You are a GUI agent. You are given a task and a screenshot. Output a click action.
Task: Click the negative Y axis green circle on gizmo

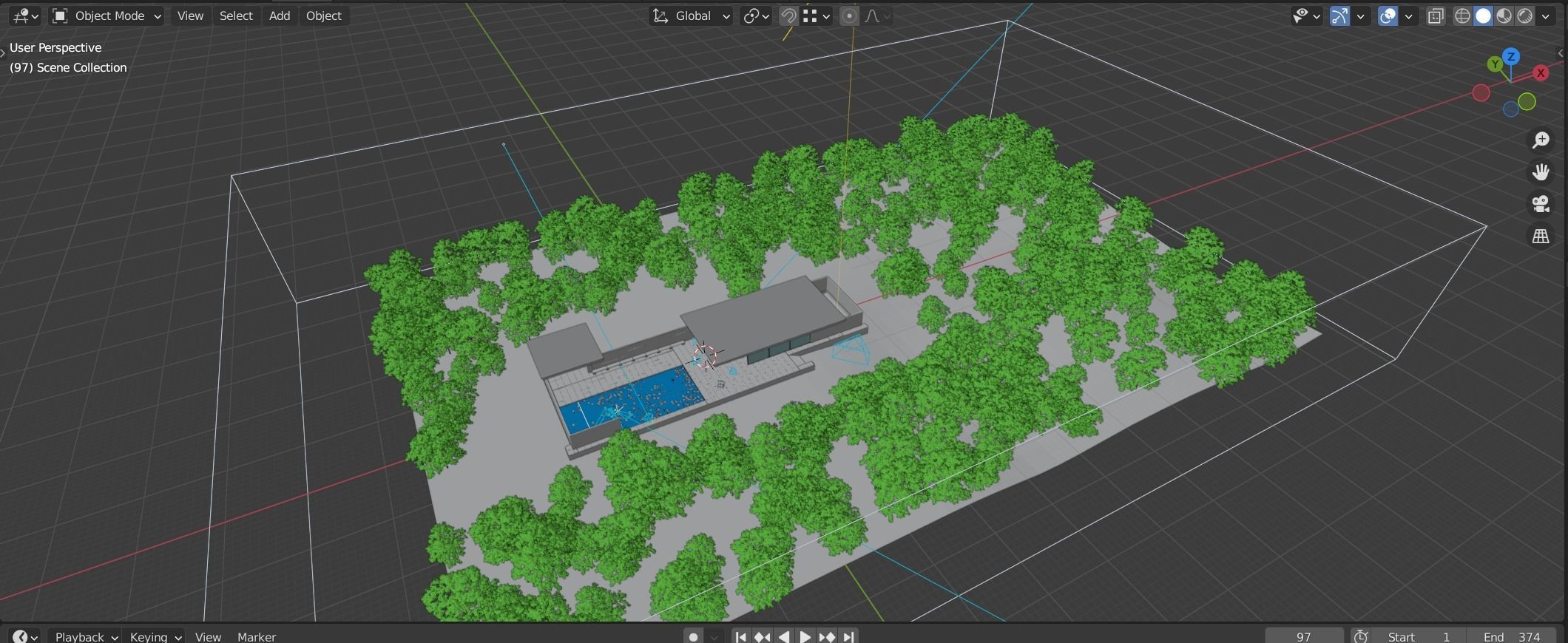[1527, 101]
